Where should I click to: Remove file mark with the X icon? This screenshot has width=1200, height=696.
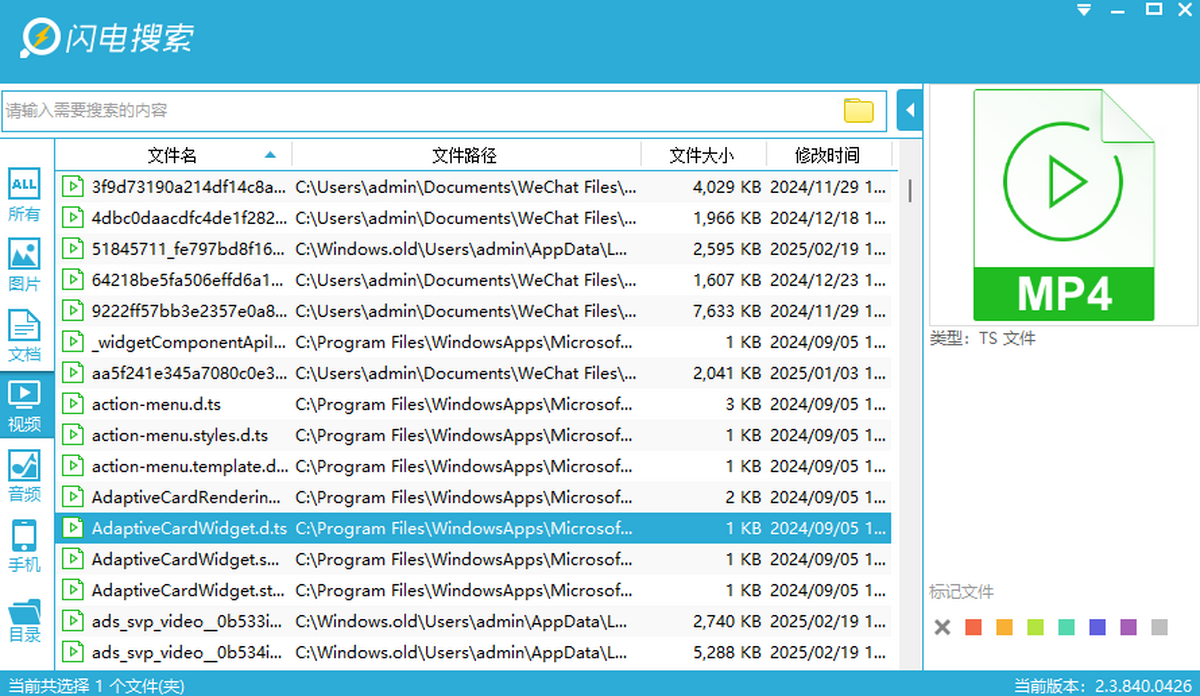coord(942,628)
